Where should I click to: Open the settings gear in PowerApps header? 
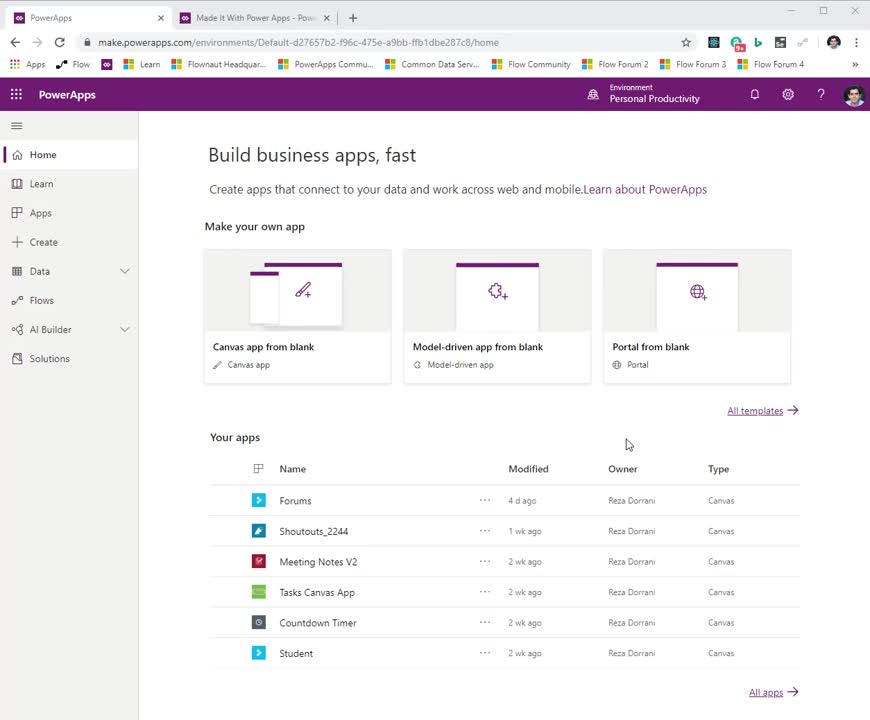788,94
